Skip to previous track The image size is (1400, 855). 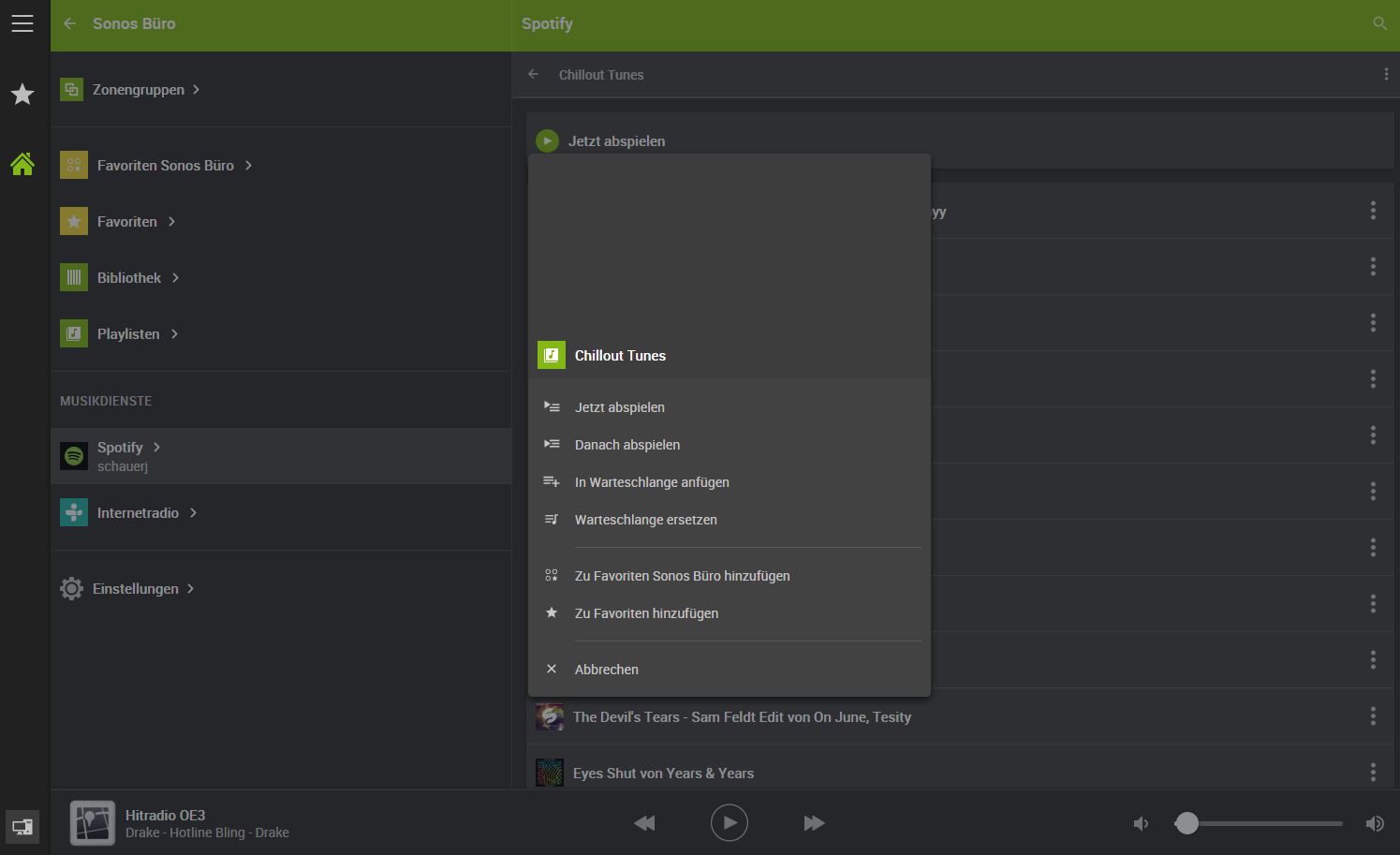tap(644, 823)
